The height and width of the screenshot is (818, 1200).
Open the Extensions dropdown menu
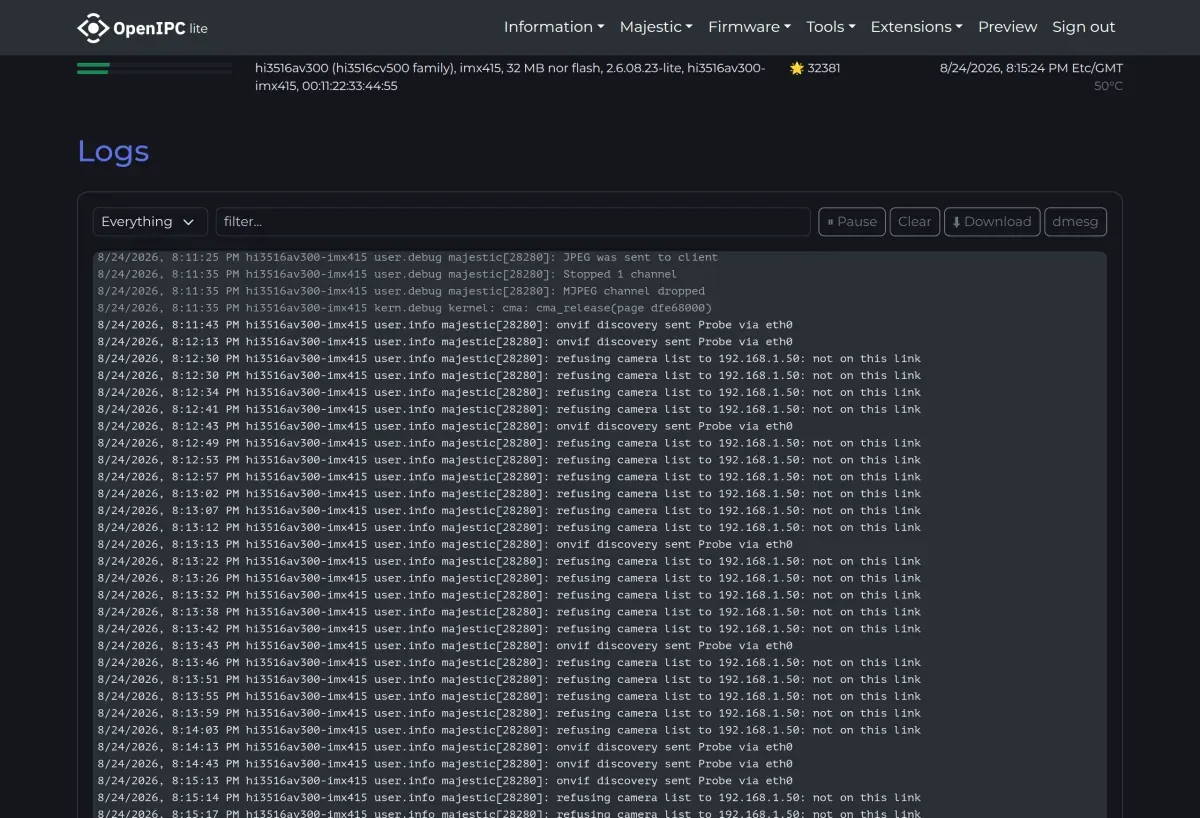(916, 27)
